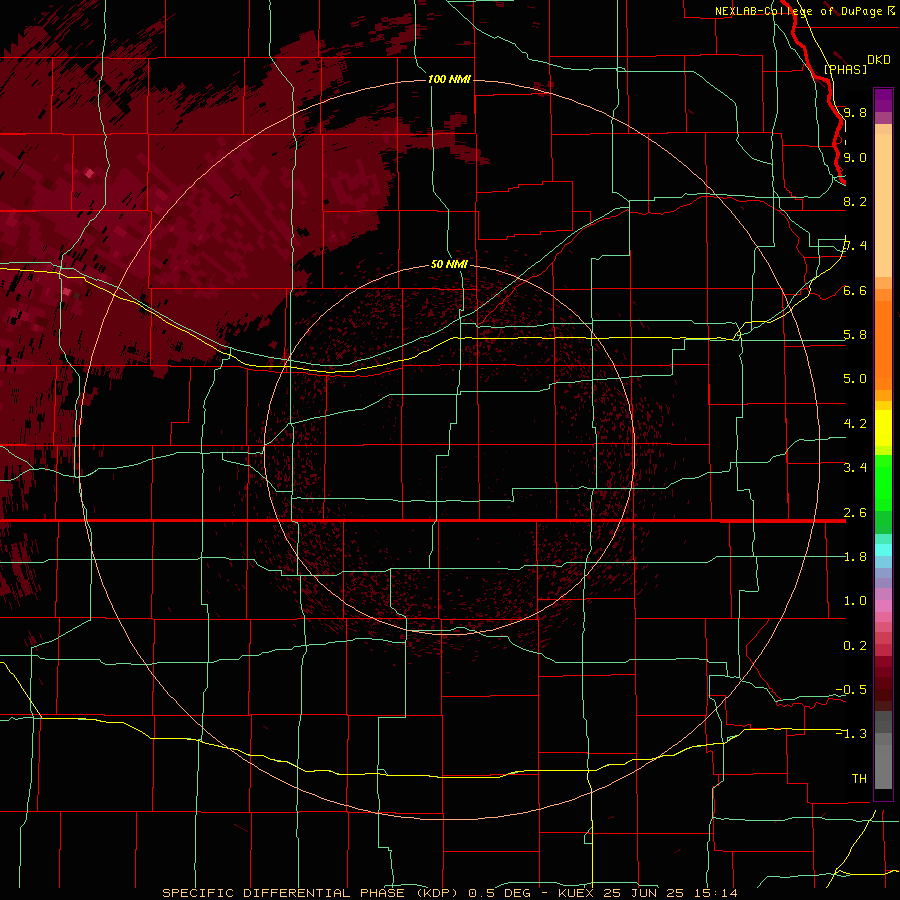Click the 100 NMI range ring label
Screen dimensions: 900x900
(x=449, y=79)
